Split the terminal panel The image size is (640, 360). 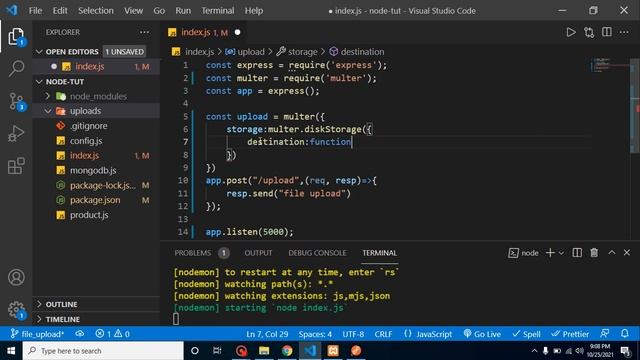pyautogui.click(x=577, y=253)
